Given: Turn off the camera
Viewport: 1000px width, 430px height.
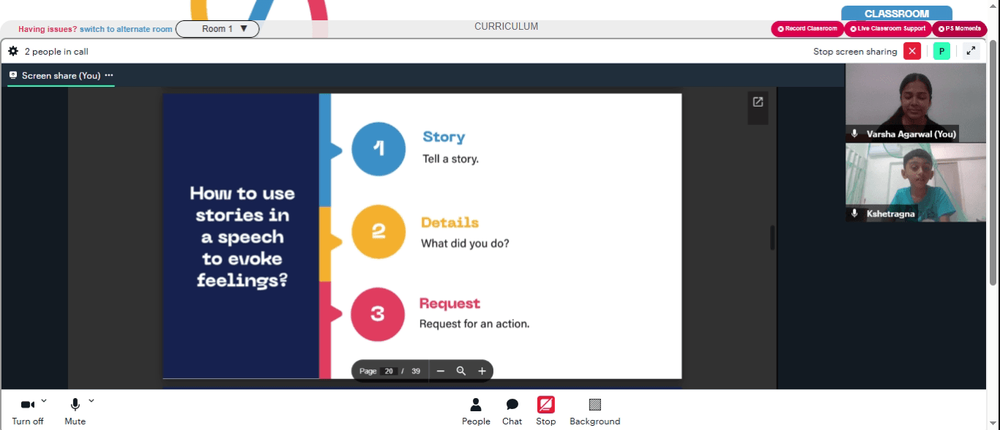Looking at the screenshot, I should click(27, 411).
